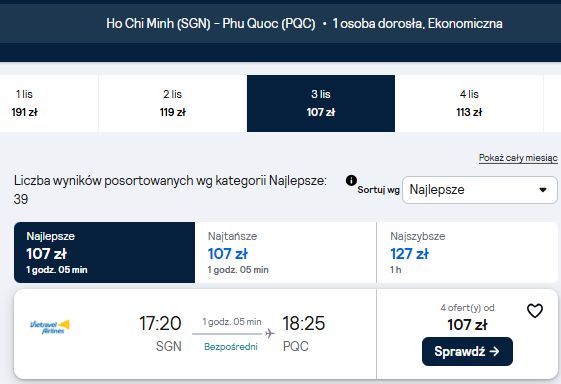Click the airplane icon on flight route
The image size is (561, 384).
point(270,334)
